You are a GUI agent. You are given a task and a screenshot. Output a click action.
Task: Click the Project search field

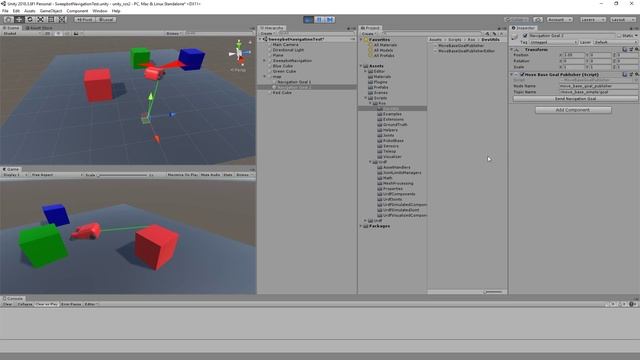(433, 33)
